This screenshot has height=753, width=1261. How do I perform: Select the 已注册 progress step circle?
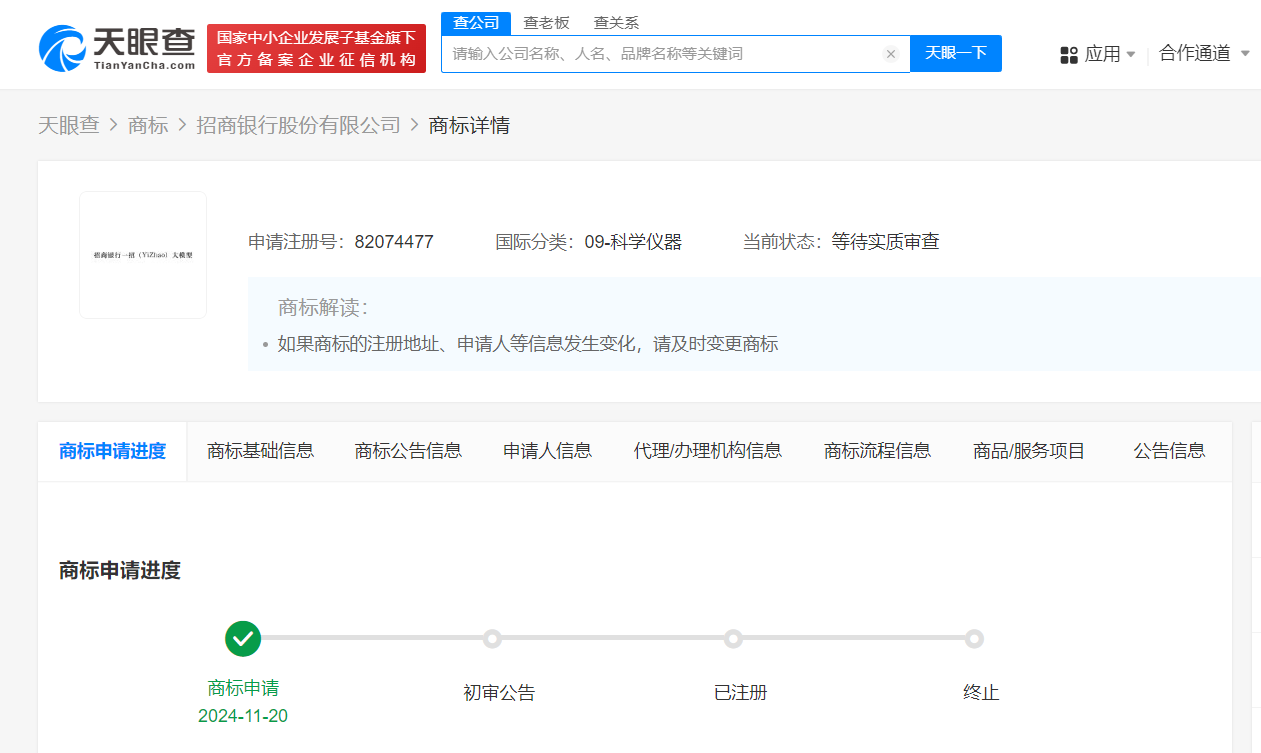733,639
